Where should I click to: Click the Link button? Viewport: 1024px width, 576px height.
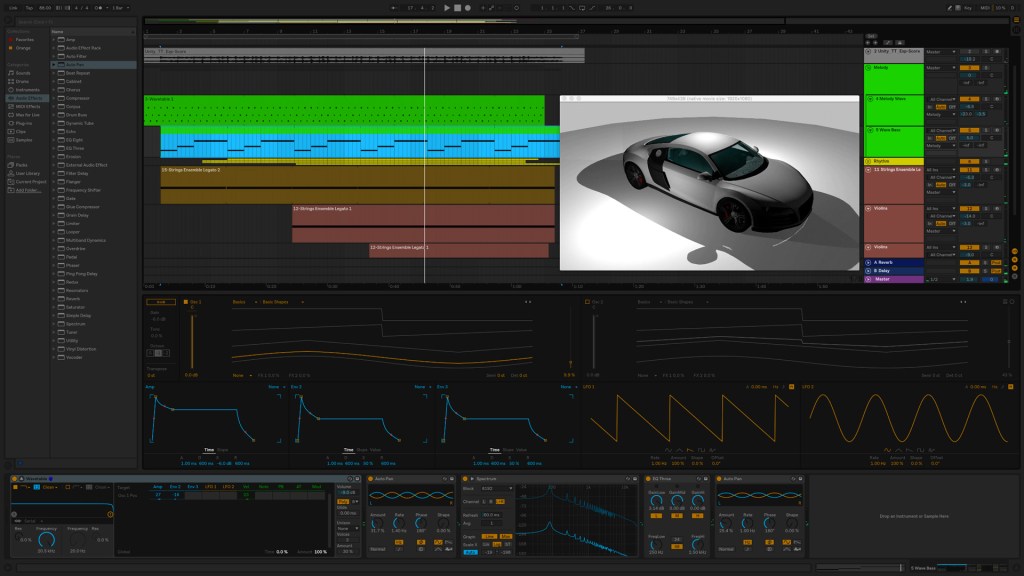pyautogui.click(x=12, y=8)
